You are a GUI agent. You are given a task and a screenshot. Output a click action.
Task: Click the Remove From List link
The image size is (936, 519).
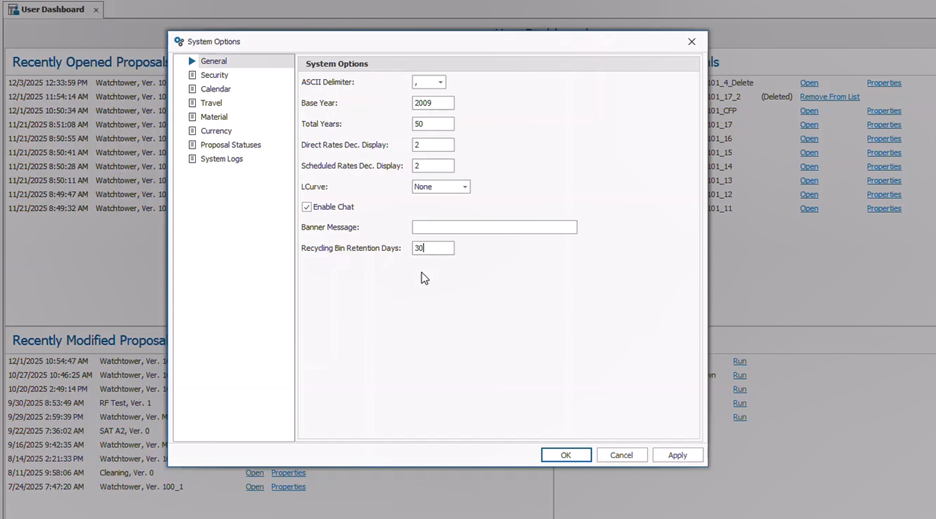[x=829, y=97]
